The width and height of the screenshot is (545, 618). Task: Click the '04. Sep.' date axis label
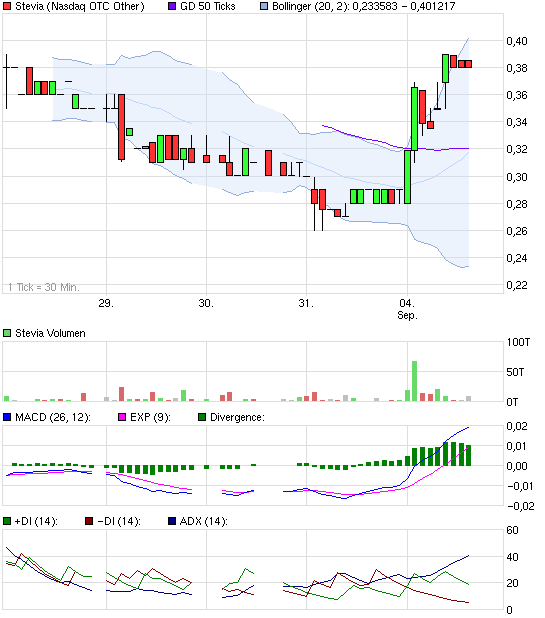(407, 309)
